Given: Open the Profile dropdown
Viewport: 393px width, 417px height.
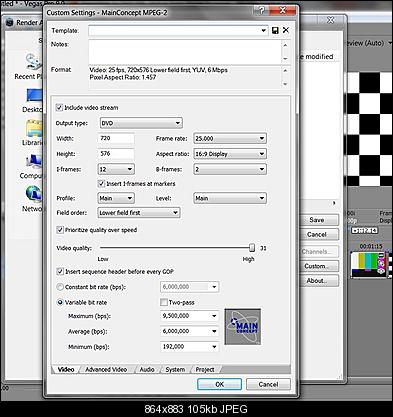Looking at the screenshot, I should click(116, 198).
